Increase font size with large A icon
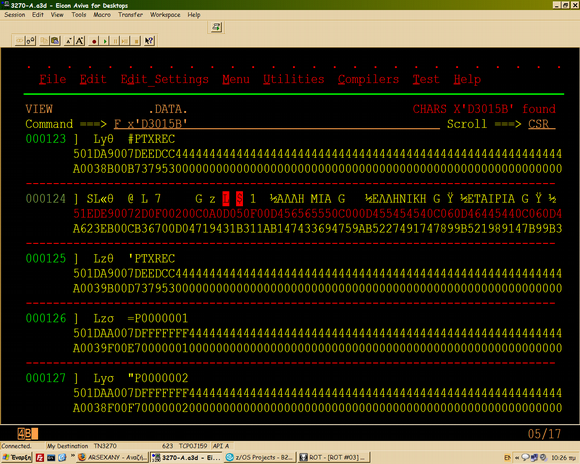 [80, 41]
